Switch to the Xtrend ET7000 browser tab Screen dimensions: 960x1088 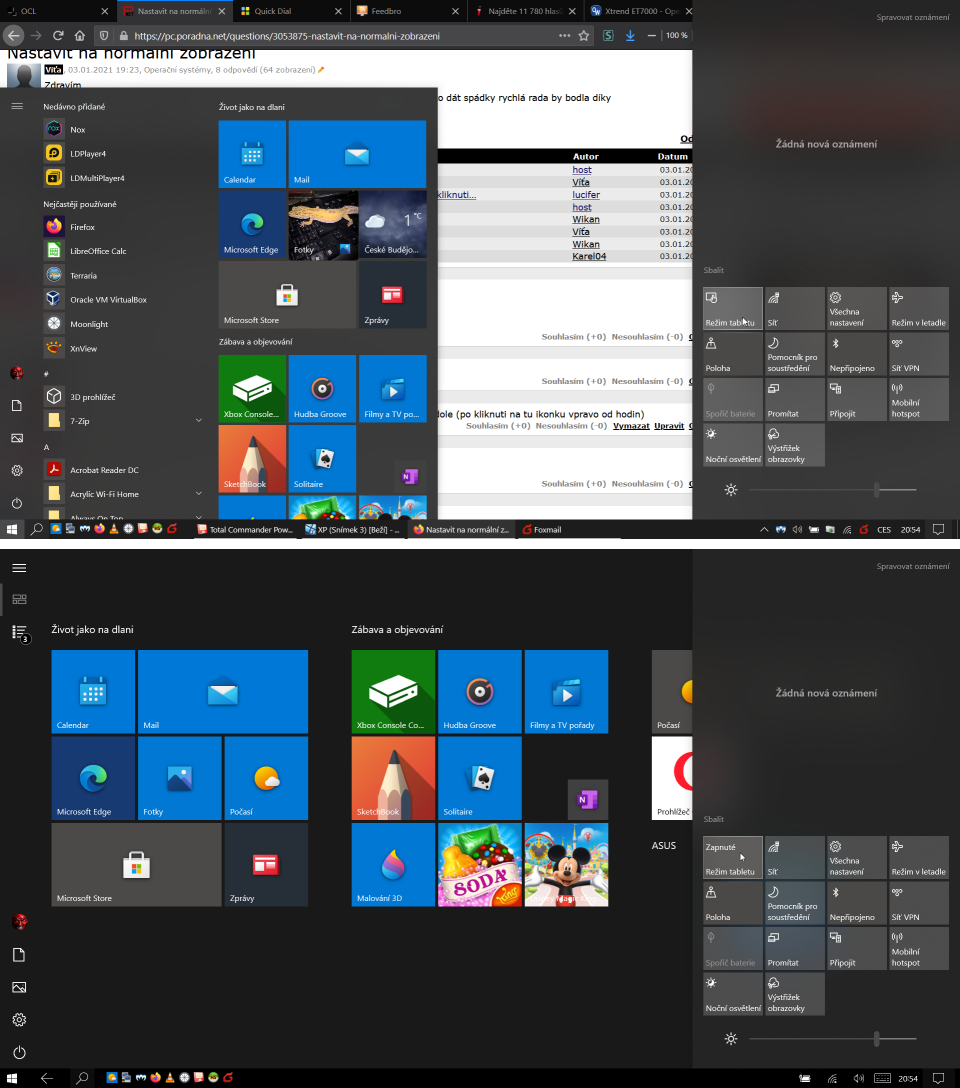point(640,11)
